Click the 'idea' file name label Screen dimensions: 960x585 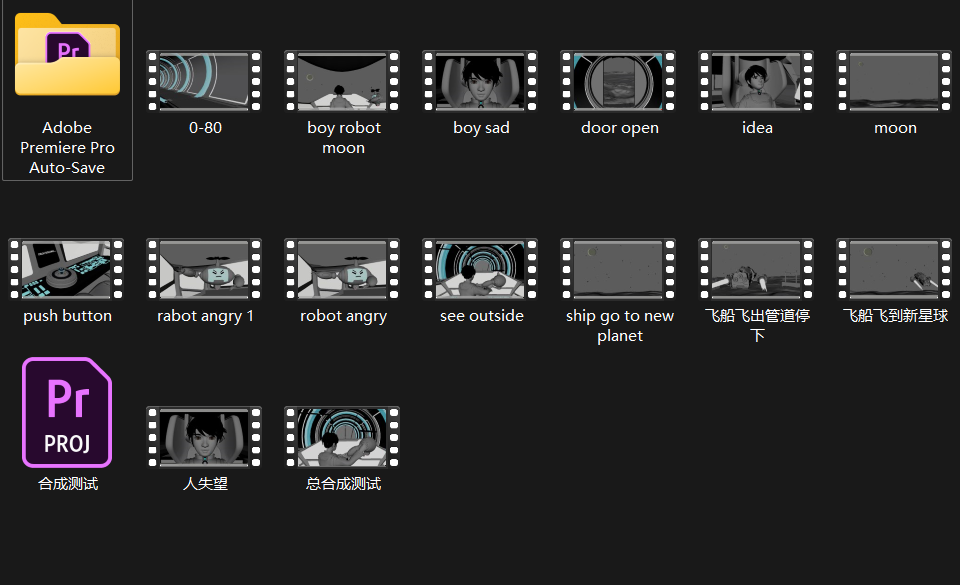click(x=757, y=128)
